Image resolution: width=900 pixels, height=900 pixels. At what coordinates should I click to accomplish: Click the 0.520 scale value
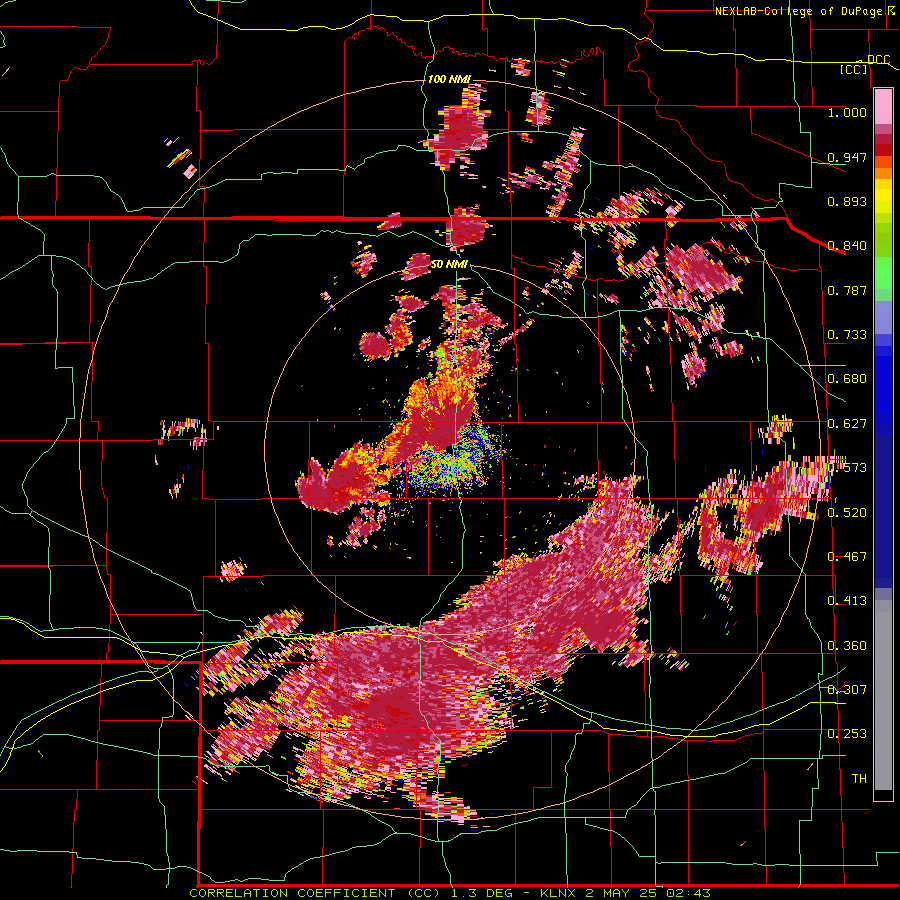tap(847, 513)
